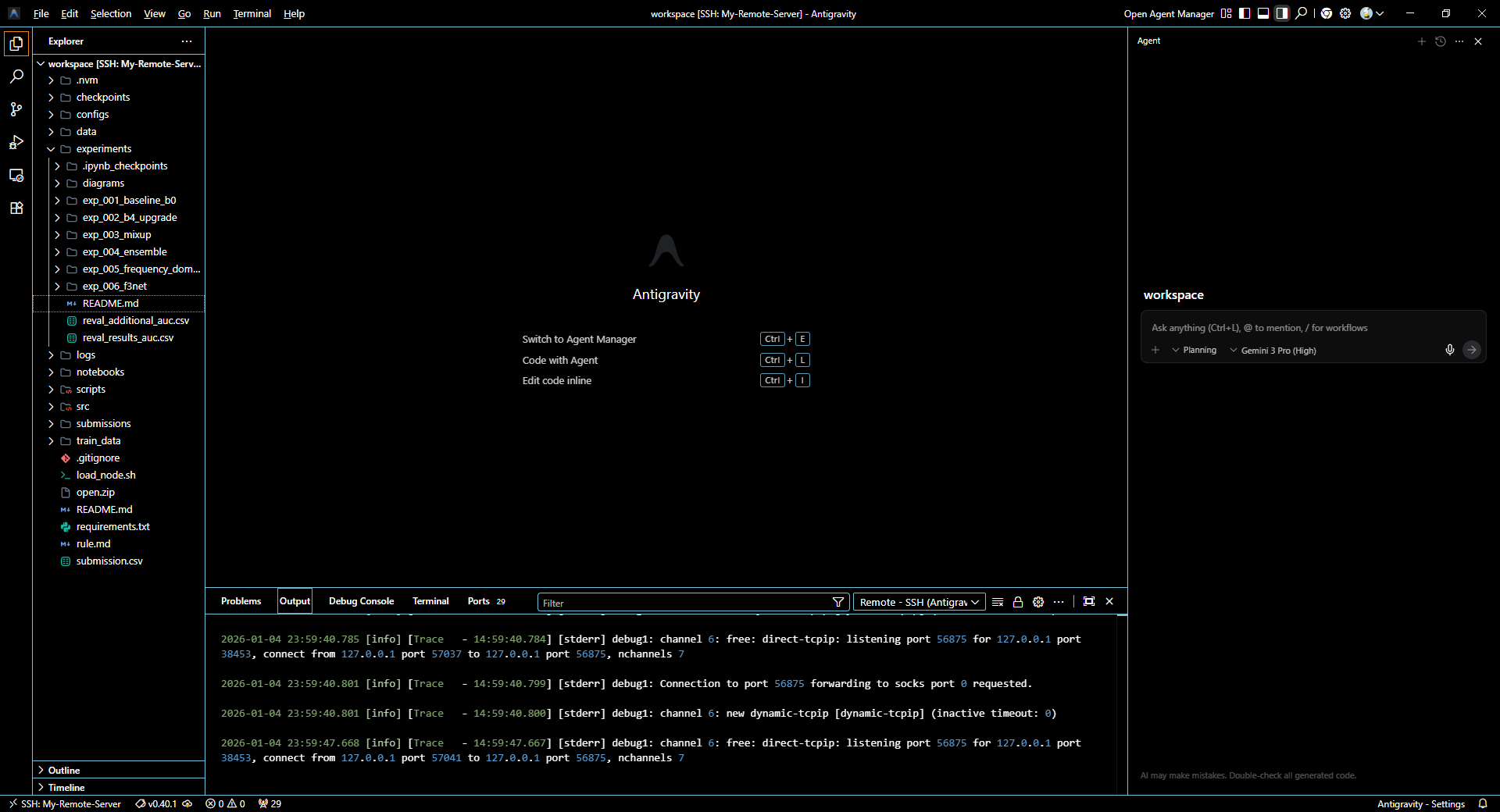The width and height of the screenshot is (1500, 812).
Task: Toggle the bottom panel visibility
Action: [1263, 13]
